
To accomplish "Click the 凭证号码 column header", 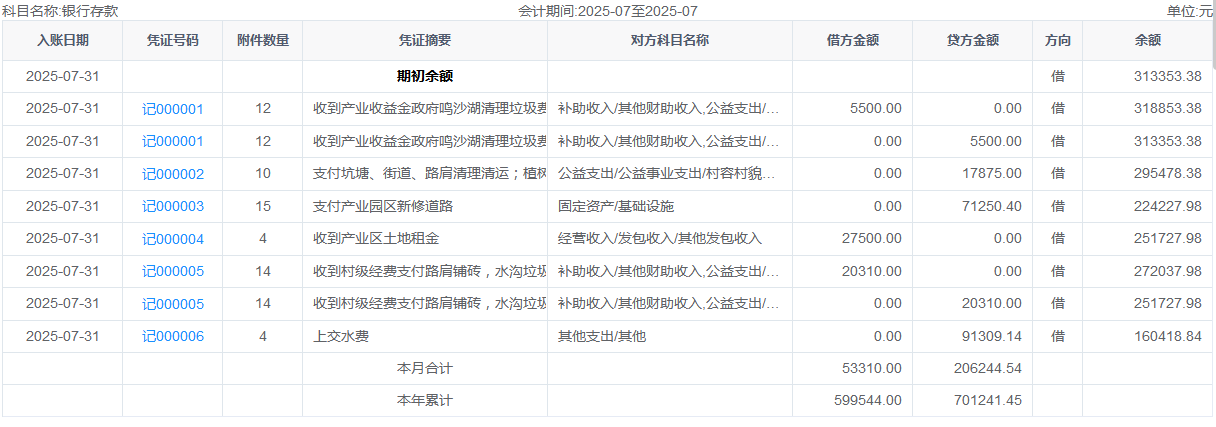I will tap(173, 41).
